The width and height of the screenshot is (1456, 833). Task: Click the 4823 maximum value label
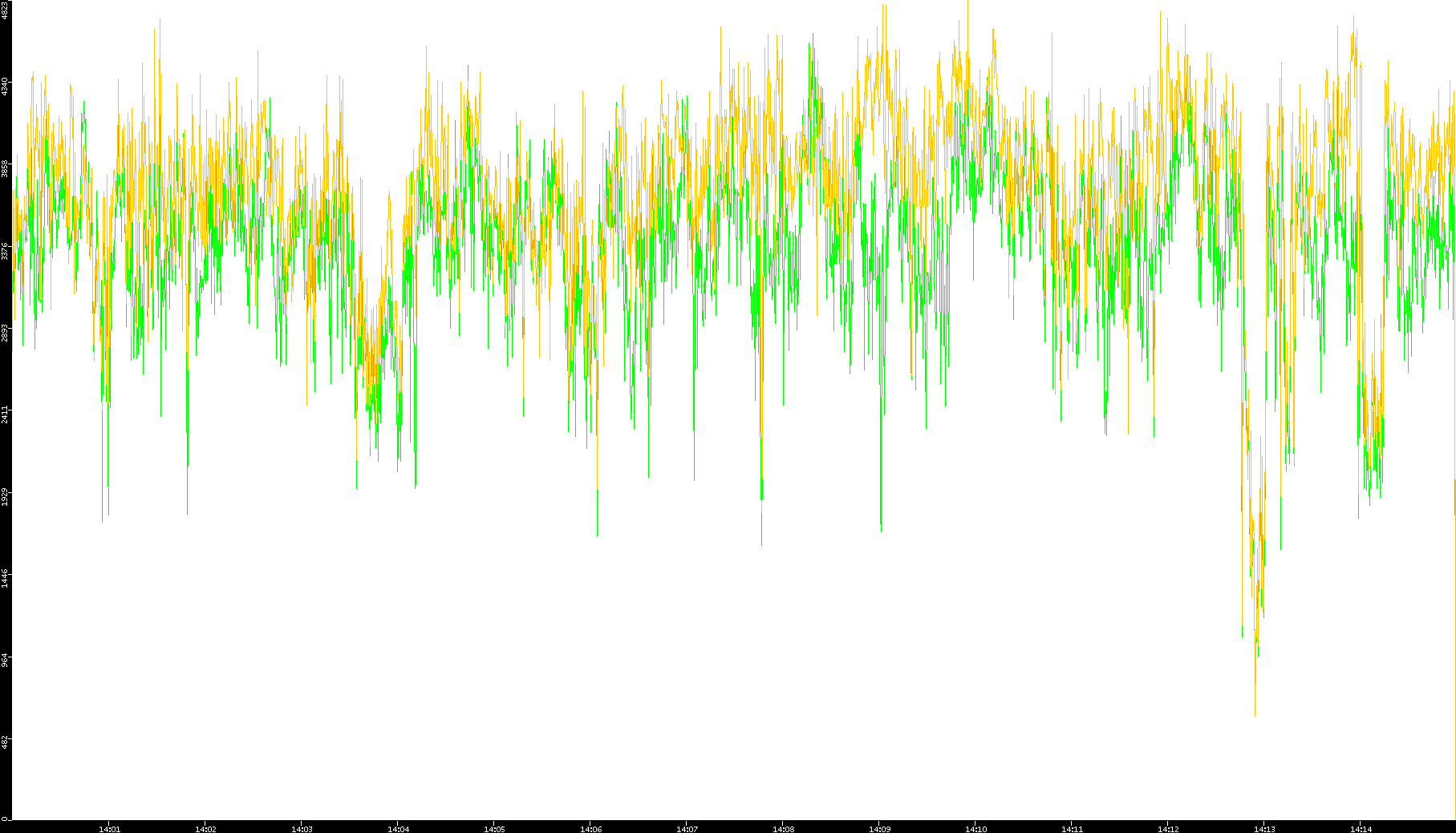(5, 10)
